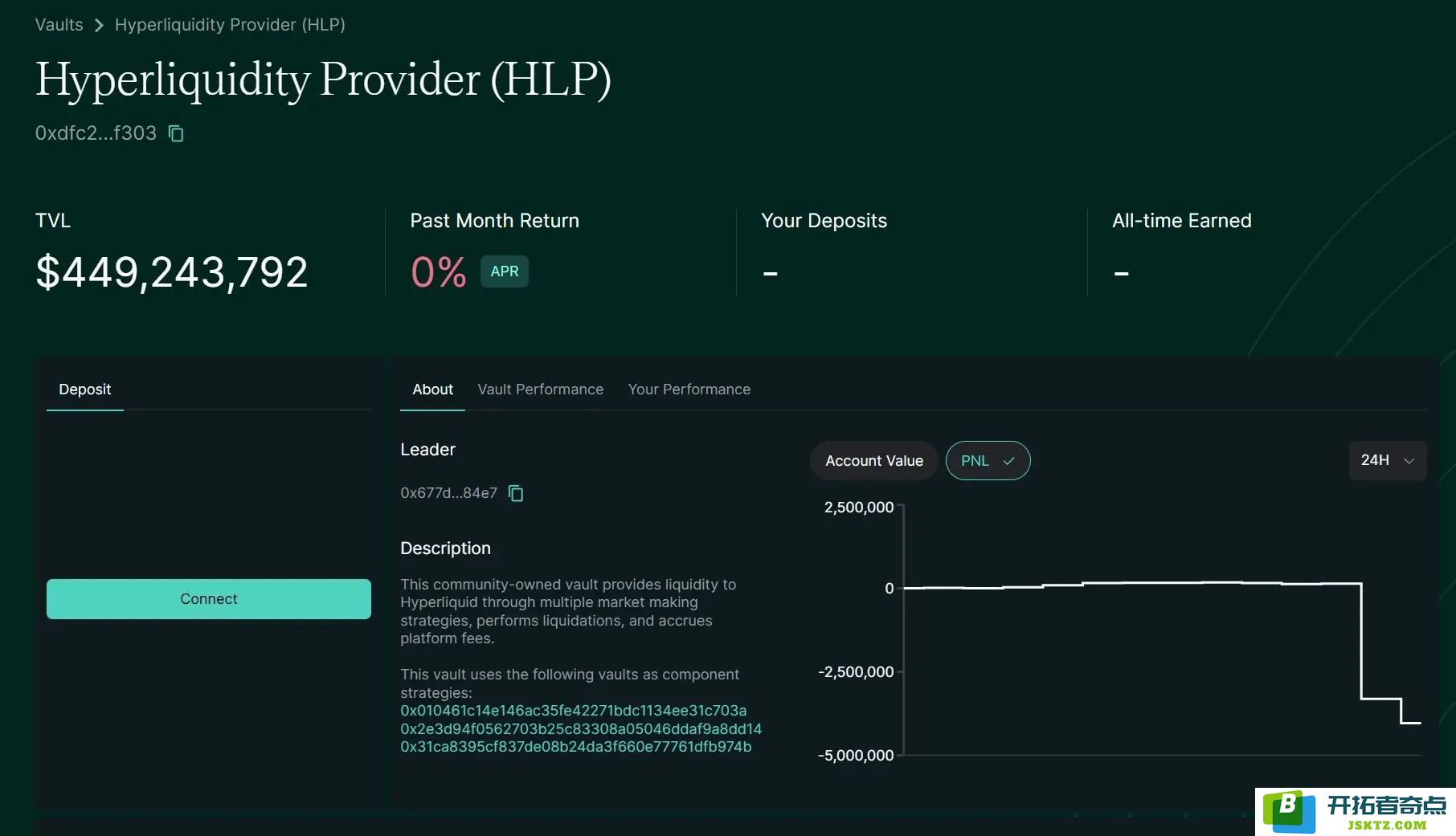Copy the leader address 0x677d...84e7

516,493
